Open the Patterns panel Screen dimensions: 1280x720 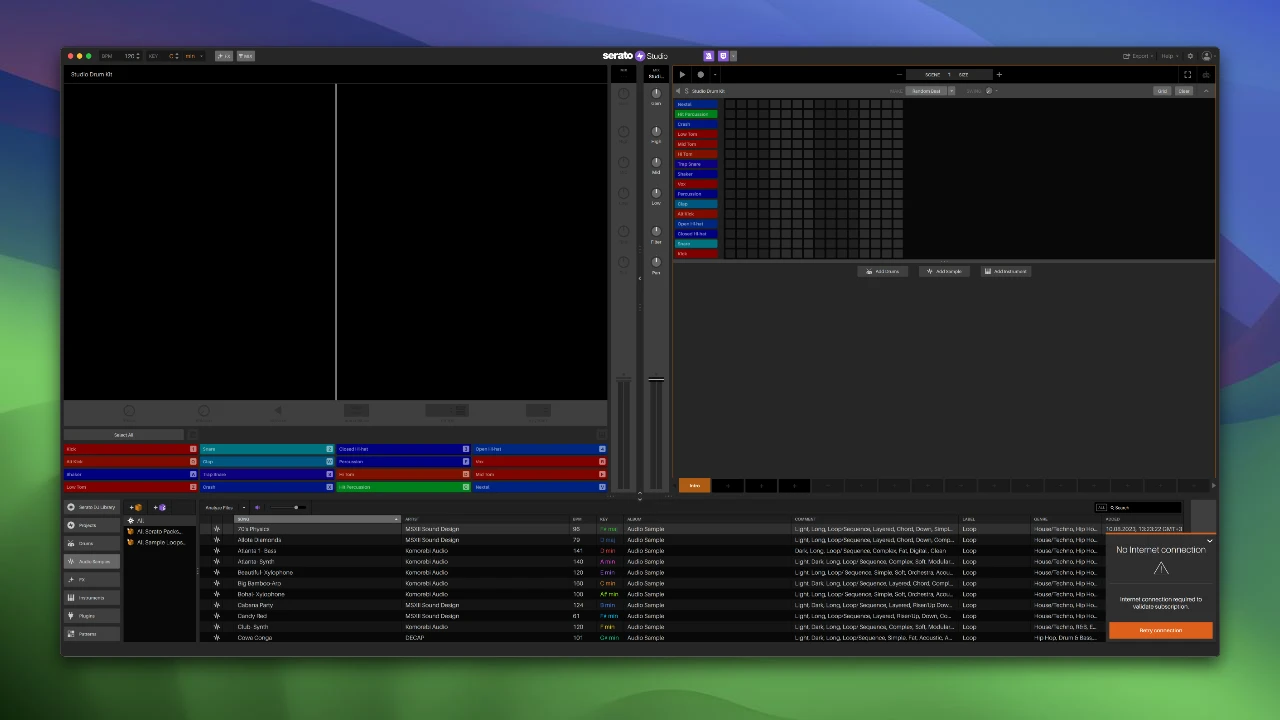88,634
